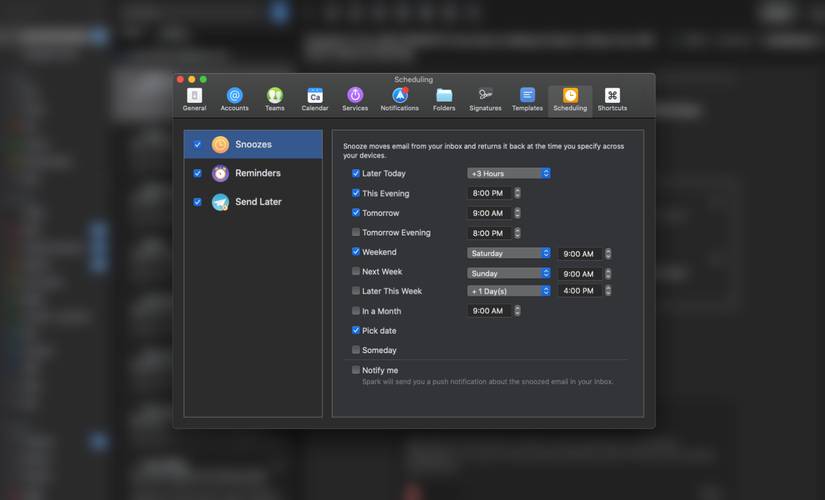Adjust In a Month time stepper
This screenshot has width=825, height=500.
pos(517,311)
